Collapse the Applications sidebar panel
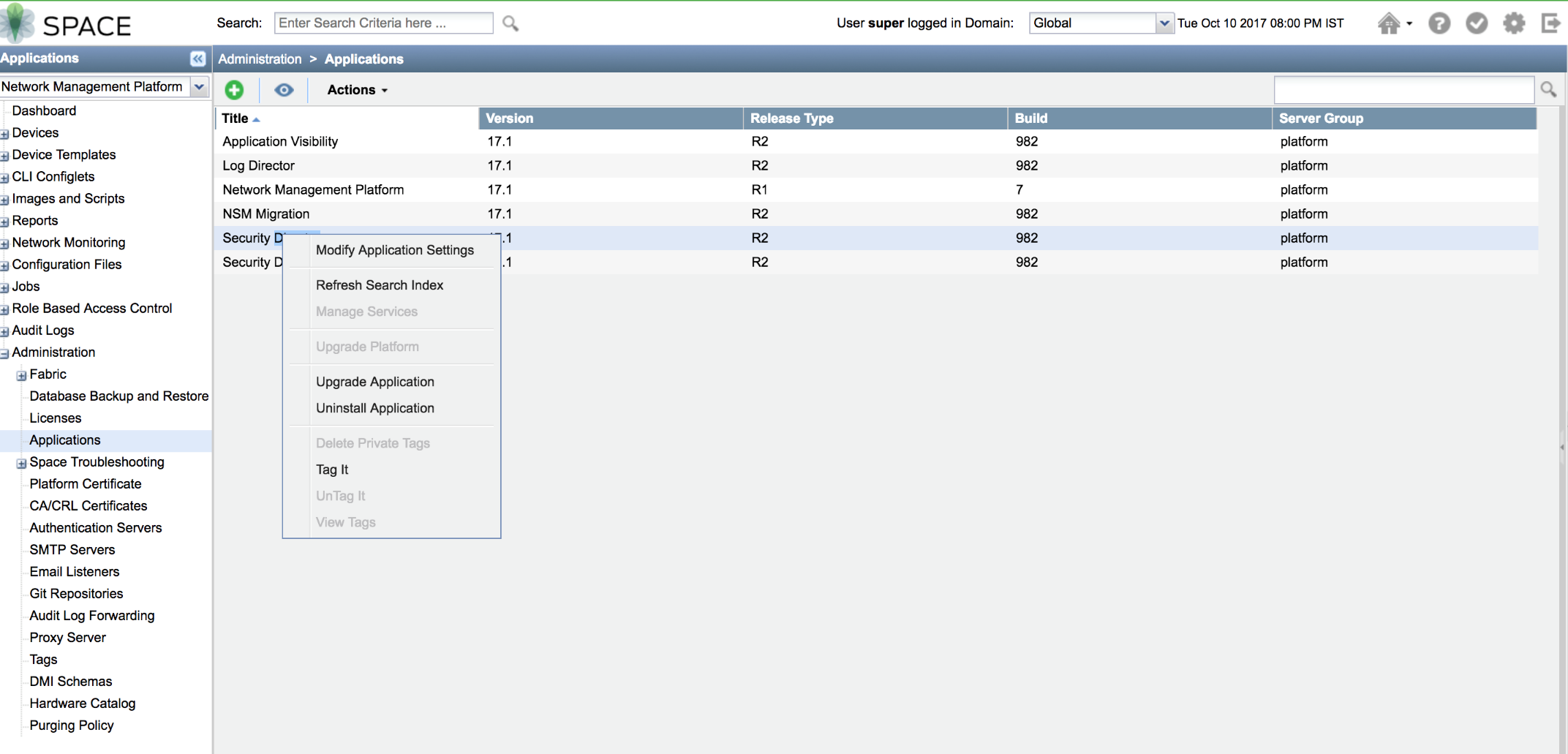This screenshot has width=1568, height=754. [x=197, y=59]
